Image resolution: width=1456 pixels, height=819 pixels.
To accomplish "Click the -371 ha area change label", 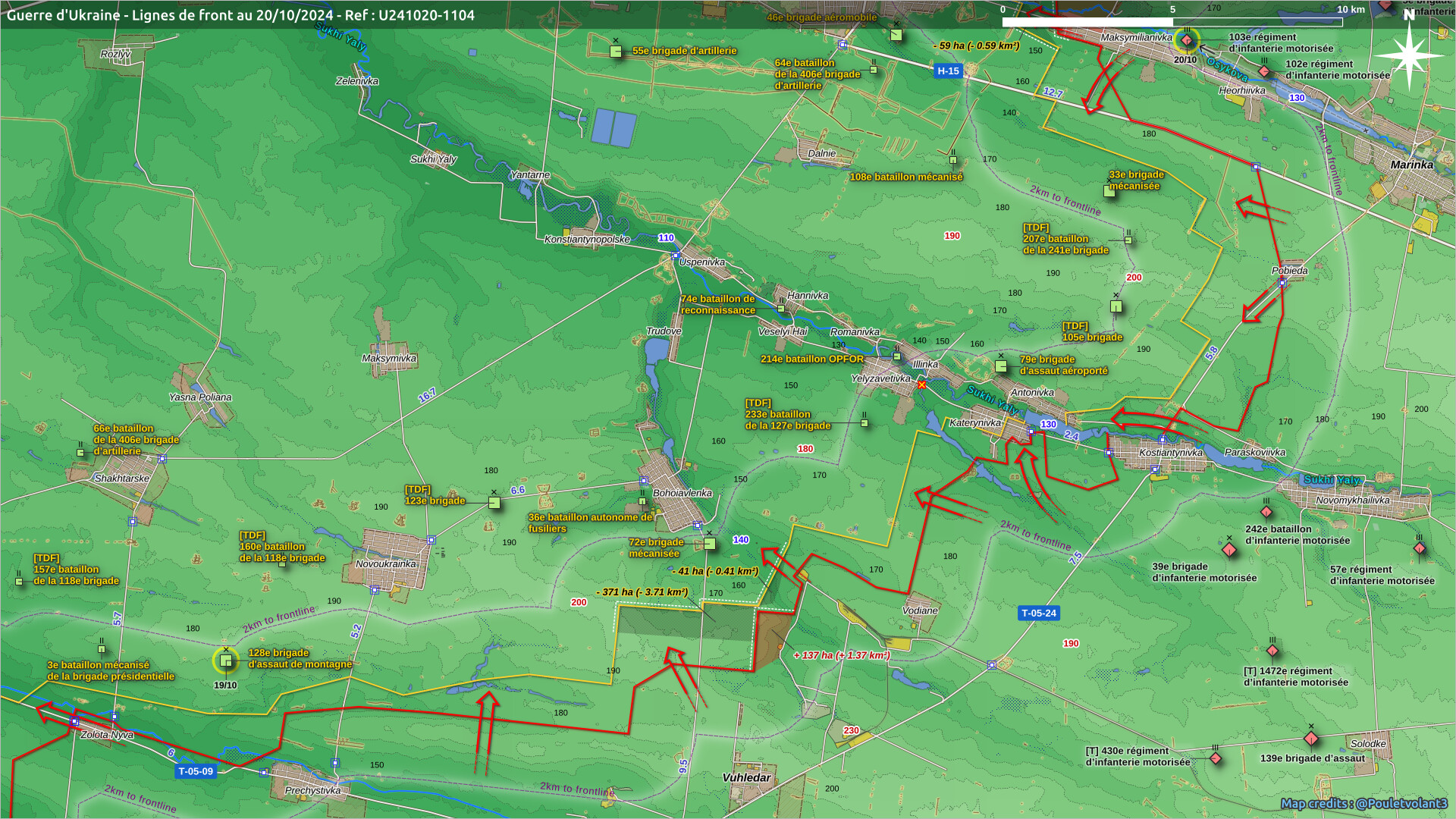I will click(x=642, y=592).
